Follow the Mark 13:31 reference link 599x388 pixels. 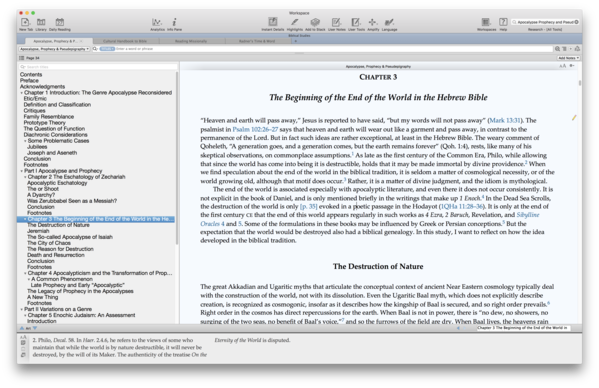click(x=505, y=120)
